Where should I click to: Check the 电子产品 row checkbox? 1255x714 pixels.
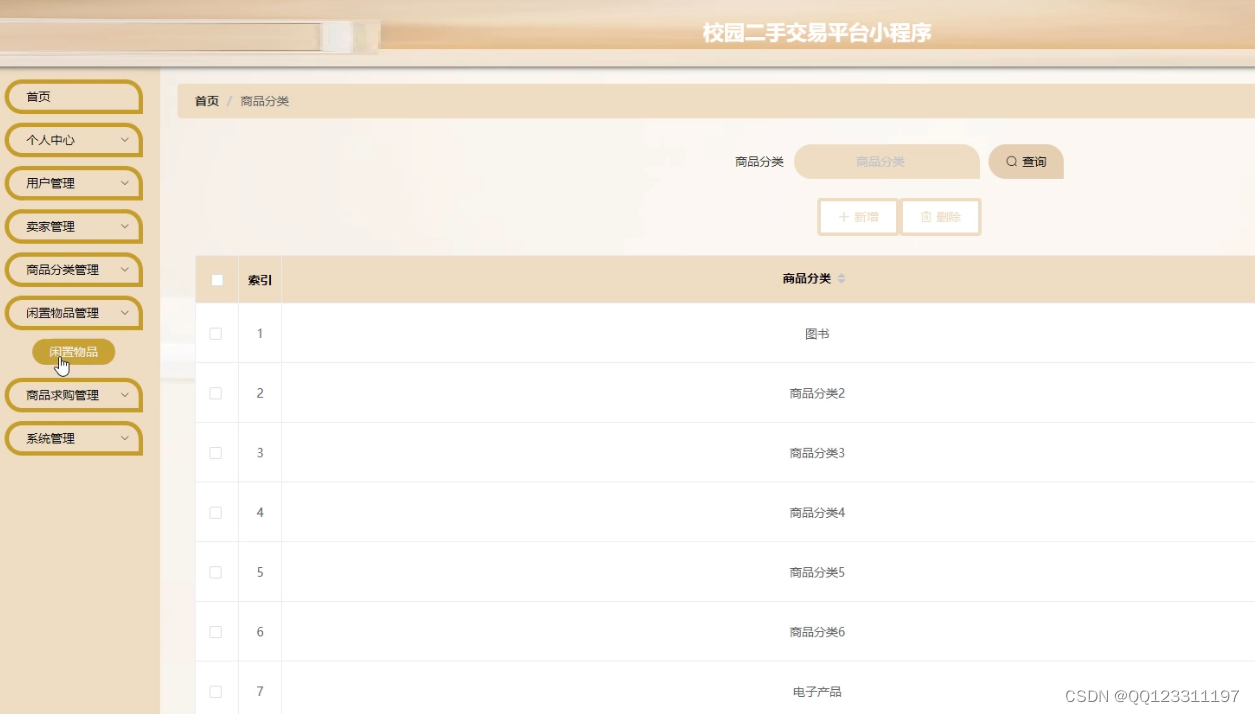(215, 692)
